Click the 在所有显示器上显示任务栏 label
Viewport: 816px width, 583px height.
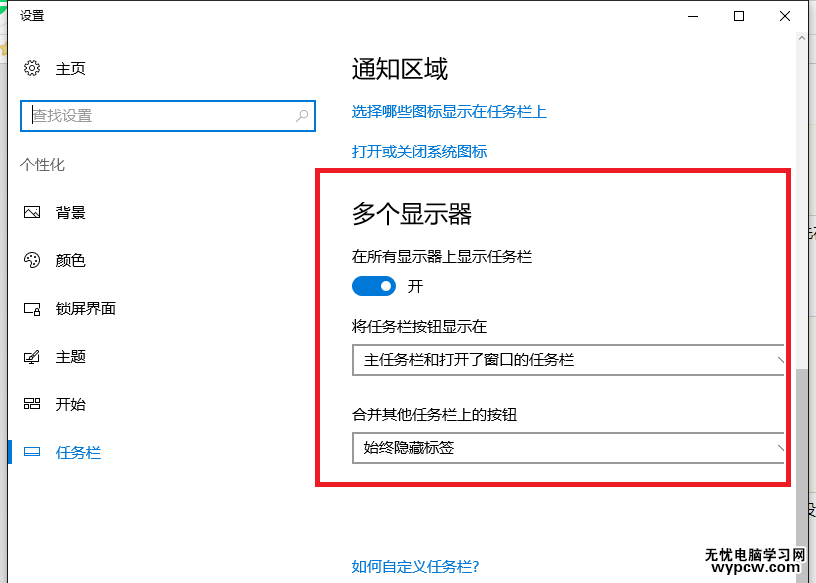pos(442,257)
